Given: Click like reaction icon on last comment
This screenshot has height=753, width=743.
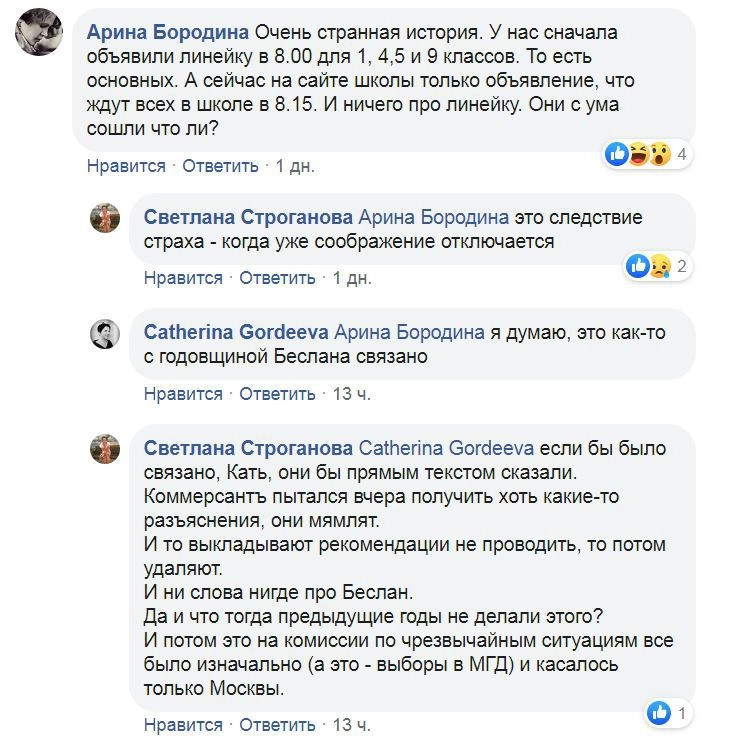Looking at the screenshot, I should [659, 713].
